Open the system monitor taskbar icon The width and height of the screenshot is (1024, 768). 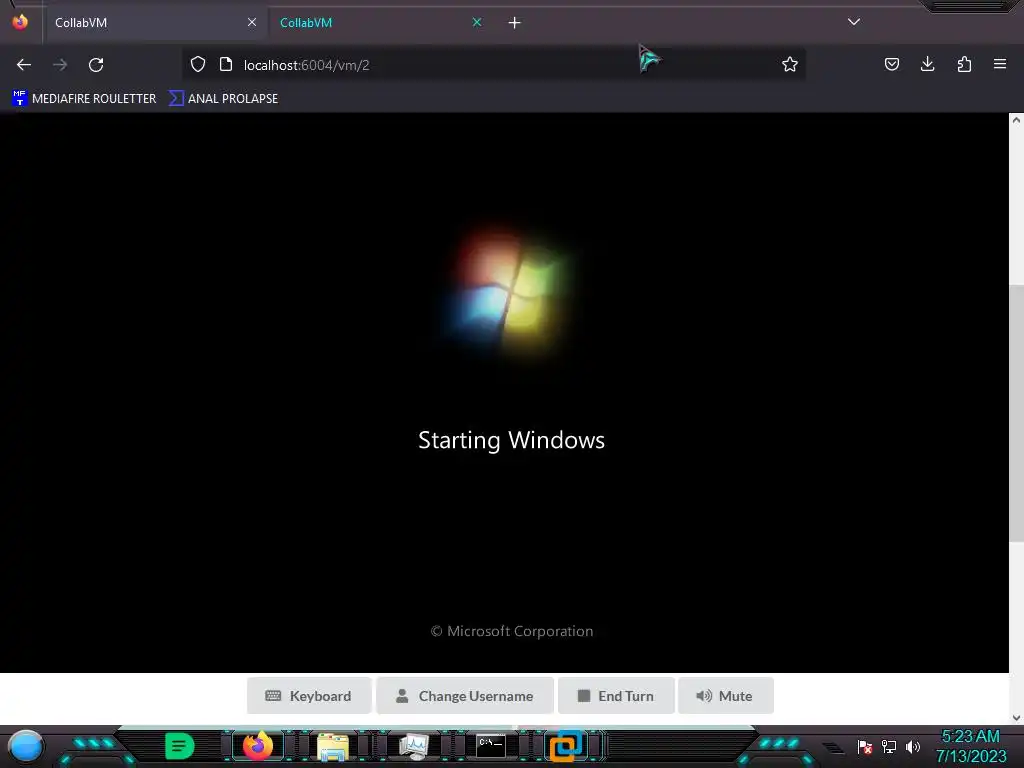click(413, 746)
